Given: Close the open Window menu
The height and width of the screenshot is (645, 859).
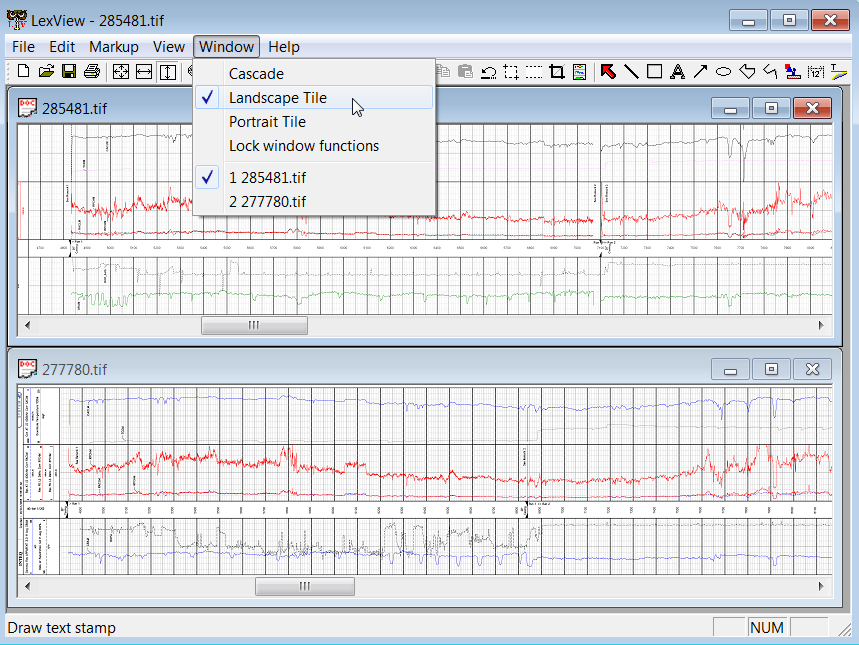Looking at the screenshot, I should [226, 47].
